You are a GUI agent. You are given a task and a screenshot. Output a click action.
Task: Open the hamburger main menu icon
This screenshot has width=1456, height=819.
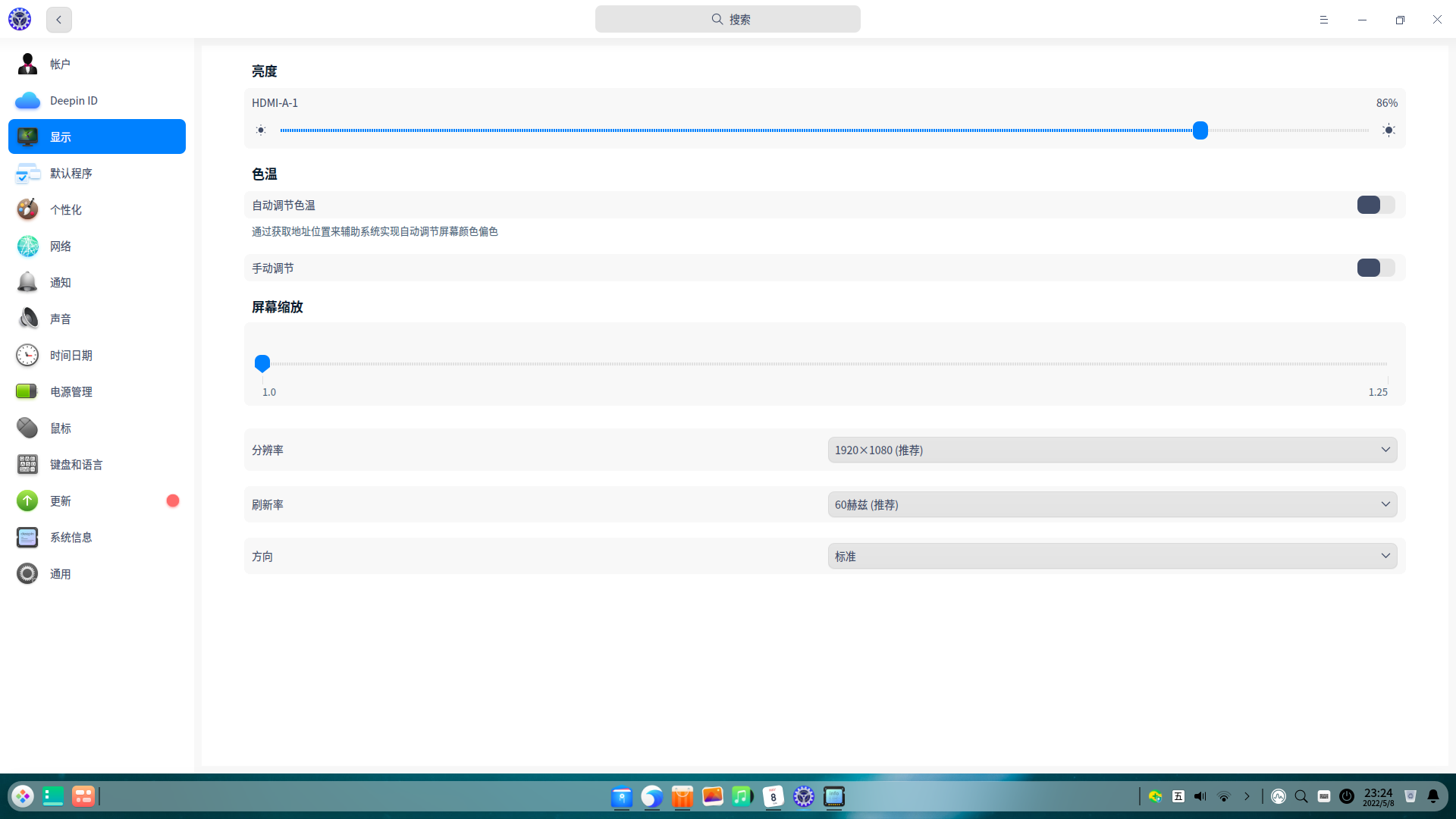1323,20
